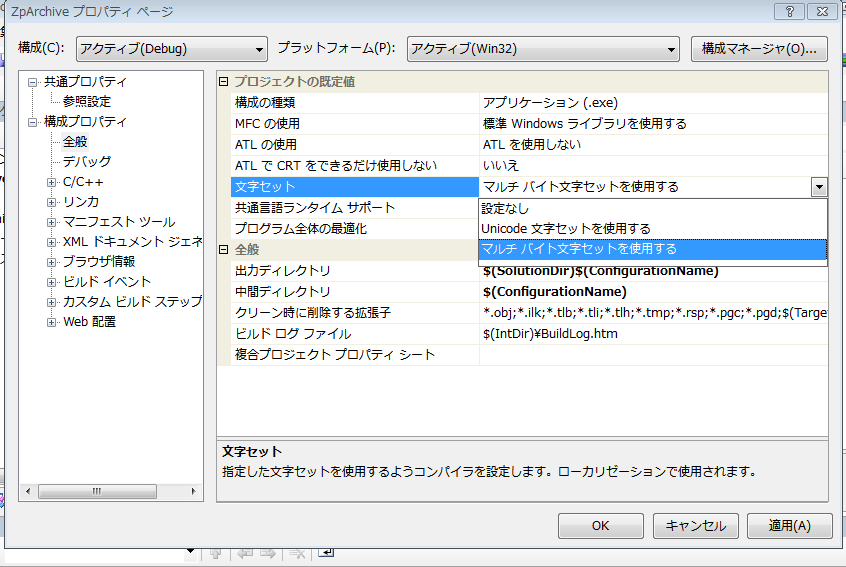Screen dimensions: 846x567
Task: Click the help question mark button
Action: 789,11
